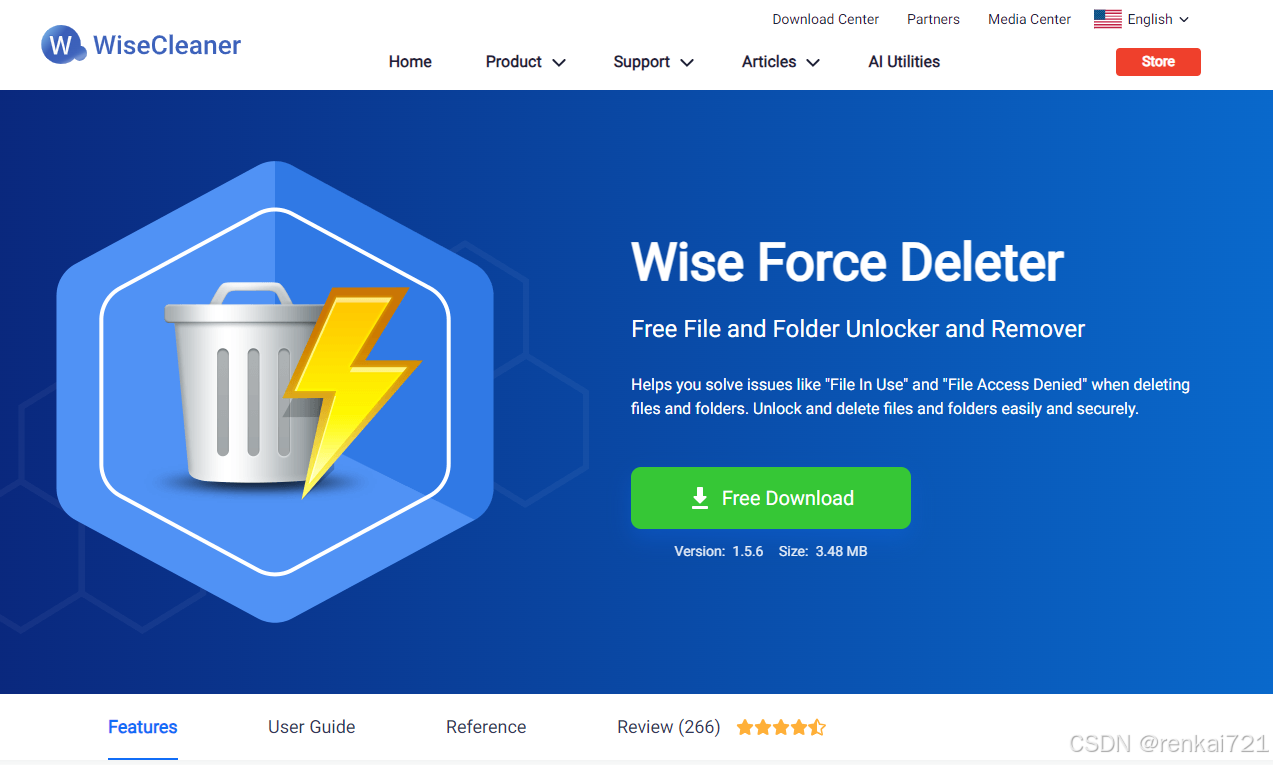Switch to the Features tab
1273x765 pixels.
click(x=143, y=727)
